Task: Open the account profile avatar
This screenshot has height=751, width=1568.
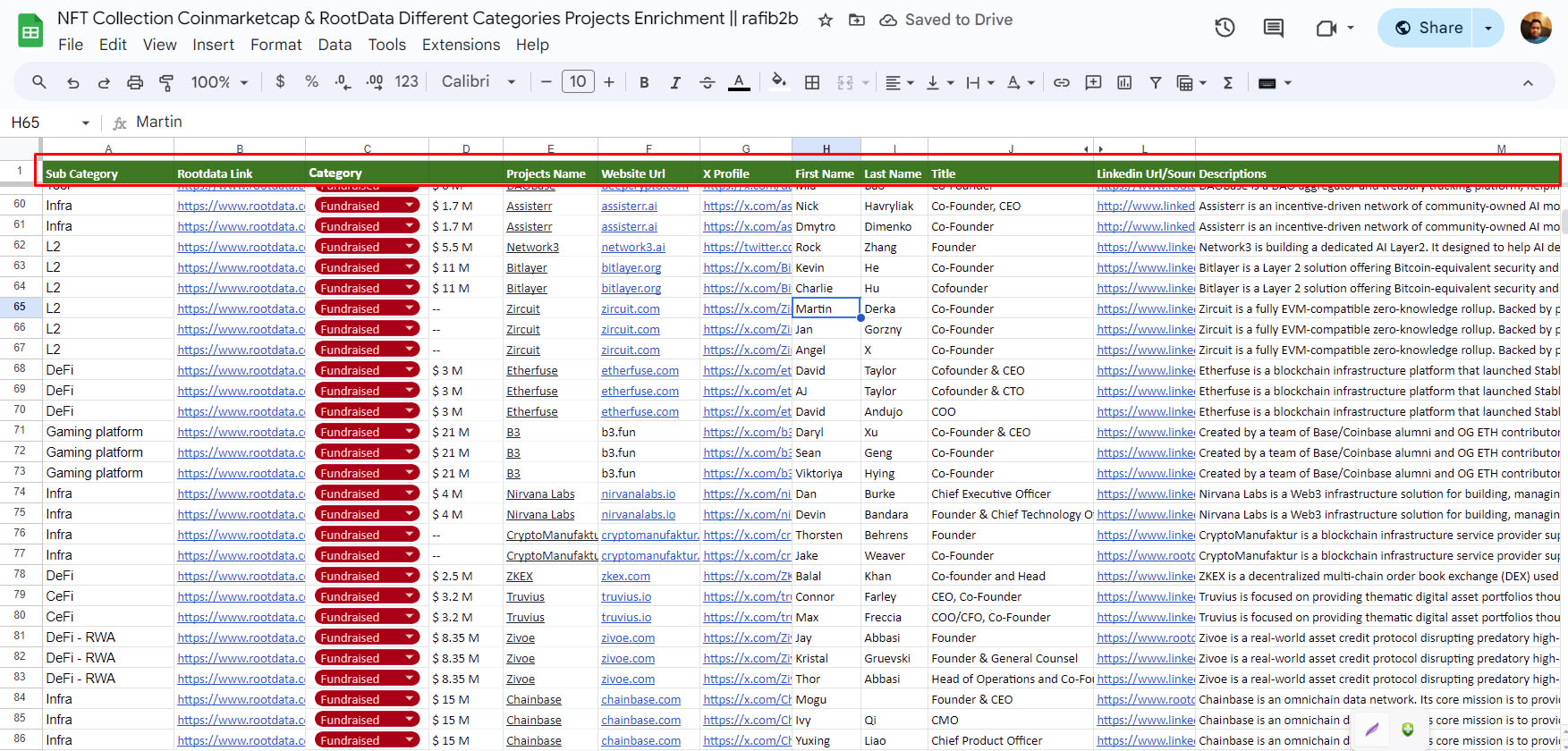Action: 1536,28
